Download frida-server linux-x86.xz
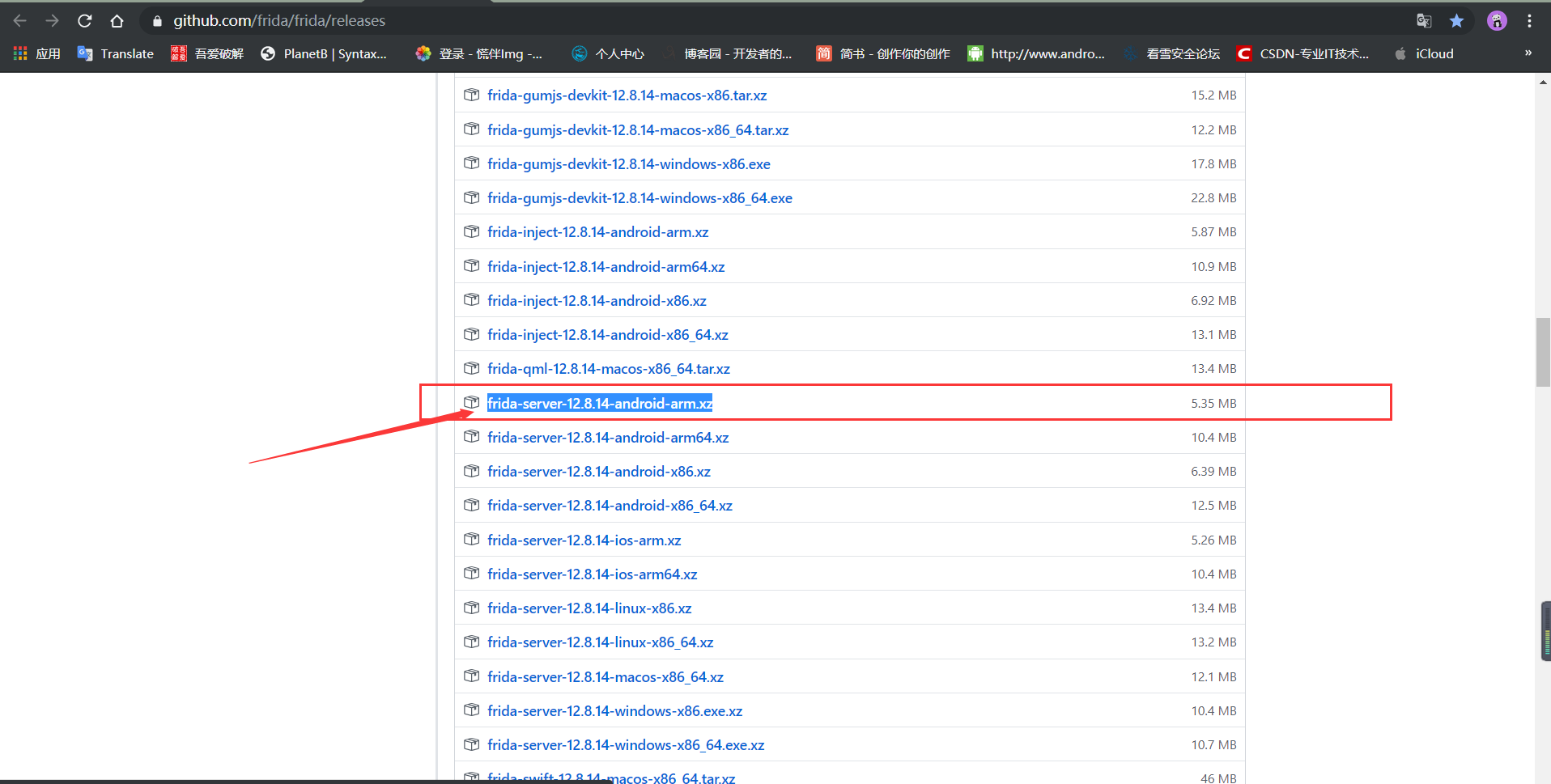Screen dimensions: 1551x784 [589, 608]
